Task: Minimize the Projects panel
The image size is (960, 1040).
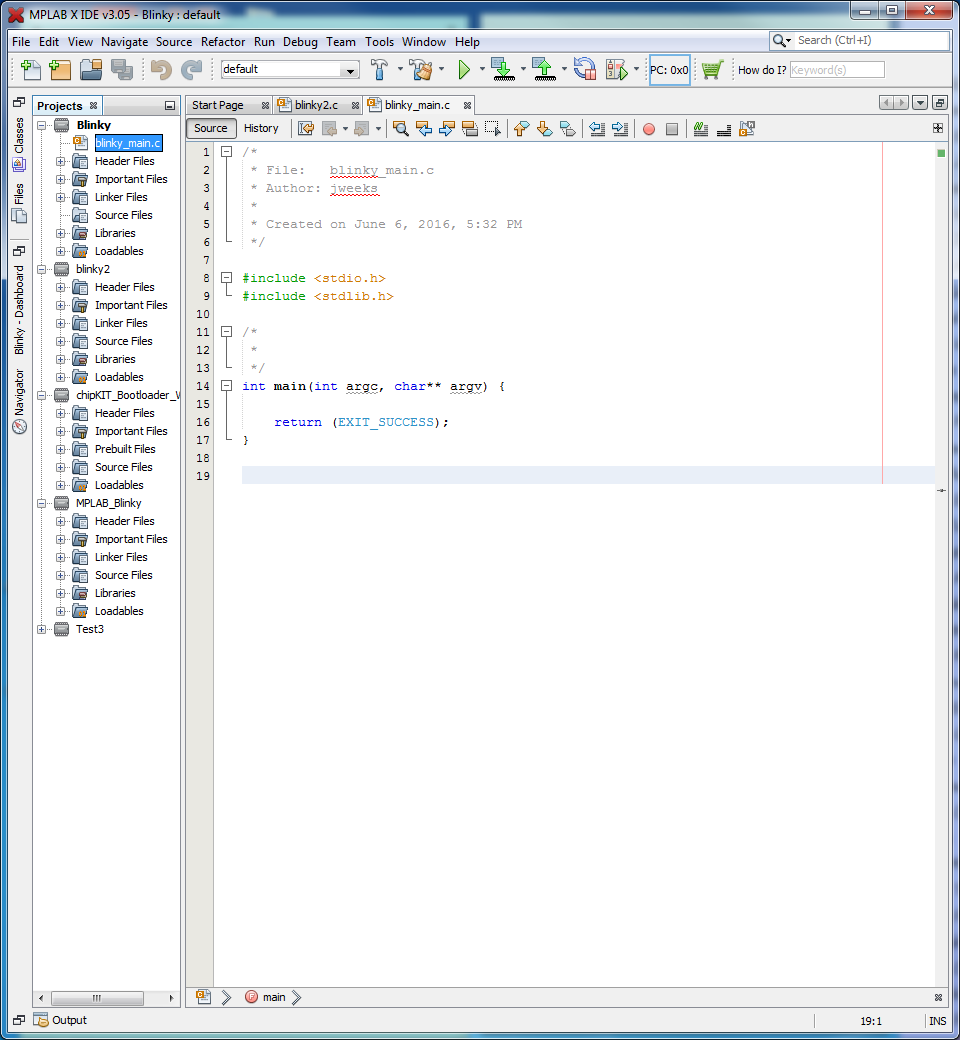Action: click(x=170, y=105)
